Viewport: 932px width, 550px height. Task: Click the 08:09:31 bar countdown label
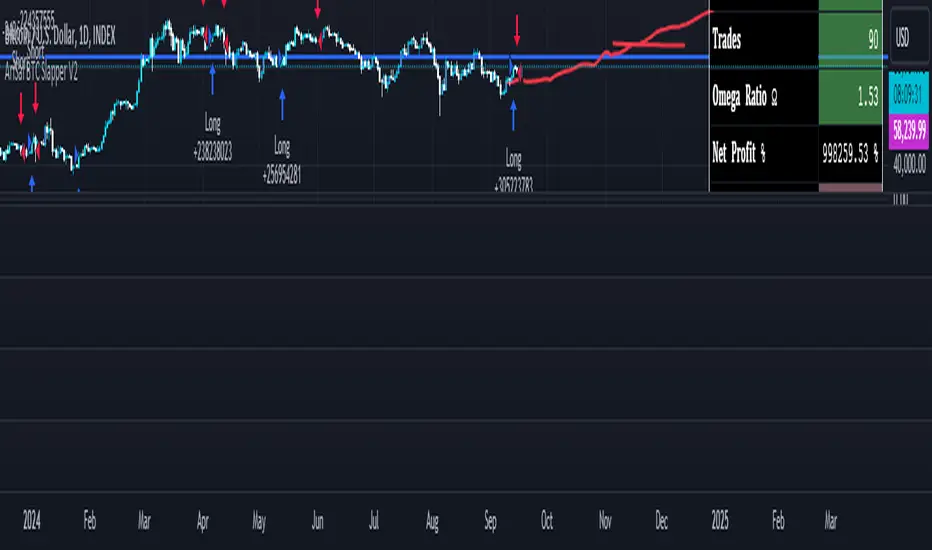[909, 93]
